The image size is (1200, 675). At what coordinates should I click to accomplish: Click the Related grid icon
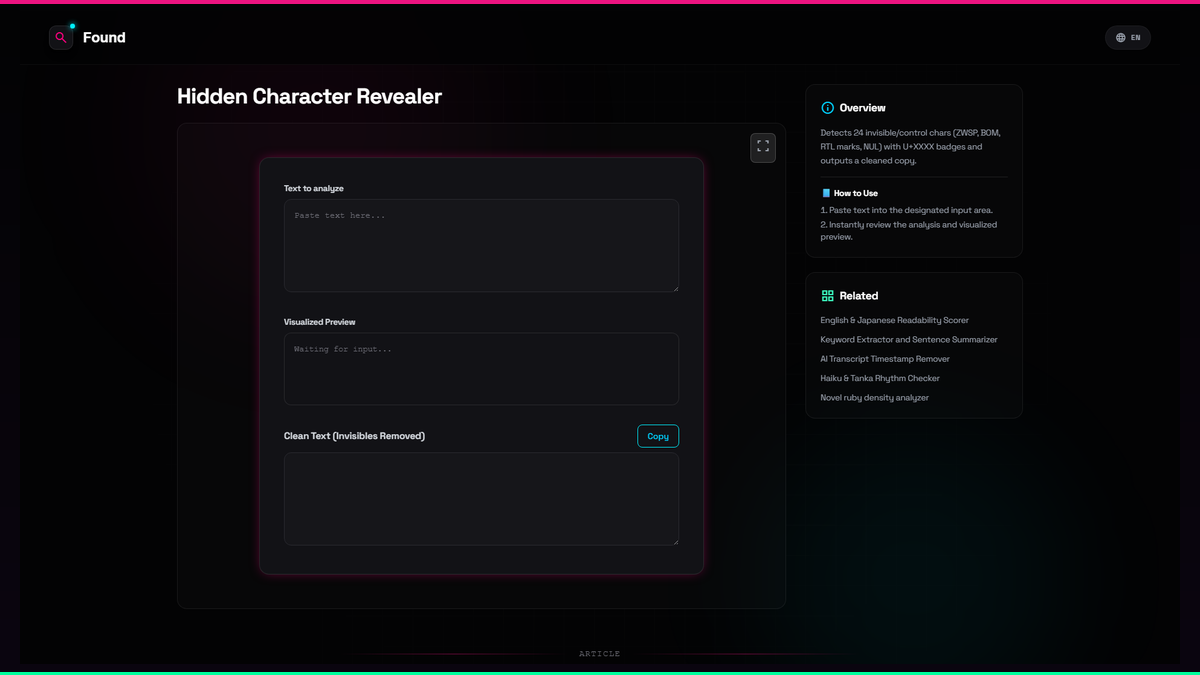tap(827, 296)
